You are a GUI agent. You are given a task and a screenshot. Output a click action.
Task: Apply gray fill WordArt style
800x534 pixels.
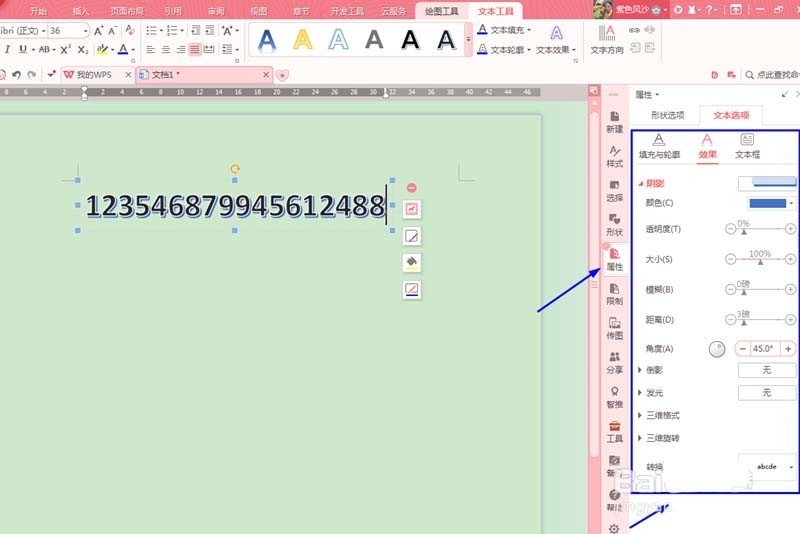point(374,40)
